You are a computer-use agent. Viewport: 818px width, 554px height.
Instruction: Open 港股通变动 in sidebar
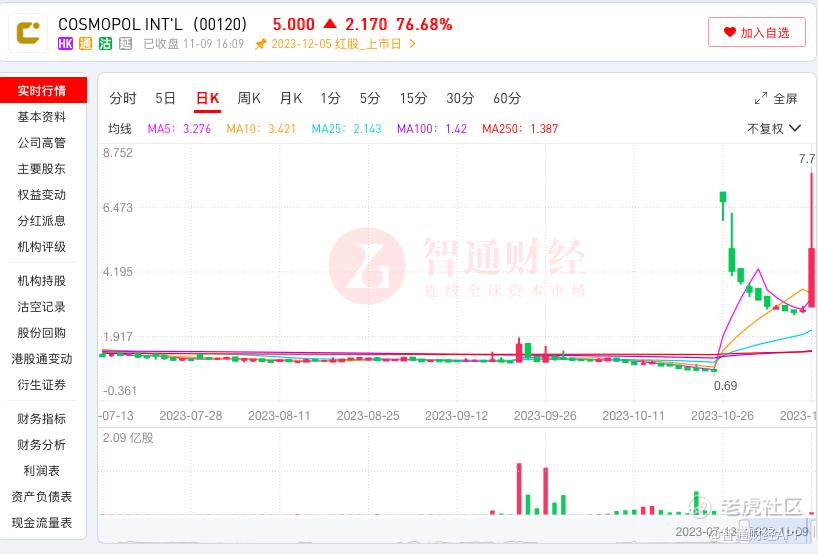[x=42, y=359]
